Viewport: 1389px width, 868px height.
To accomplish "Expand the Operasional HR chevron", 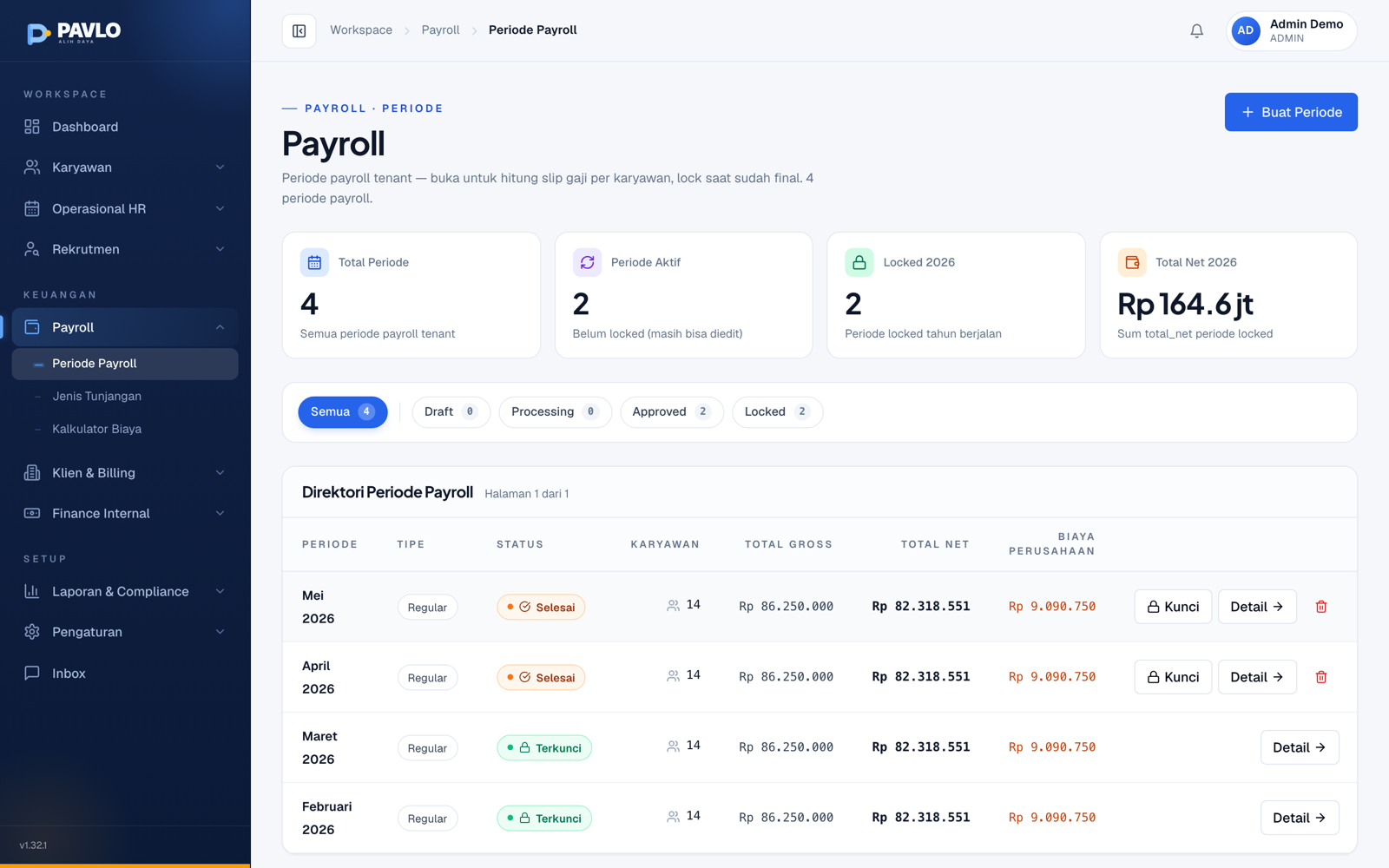I will (220, 208).
